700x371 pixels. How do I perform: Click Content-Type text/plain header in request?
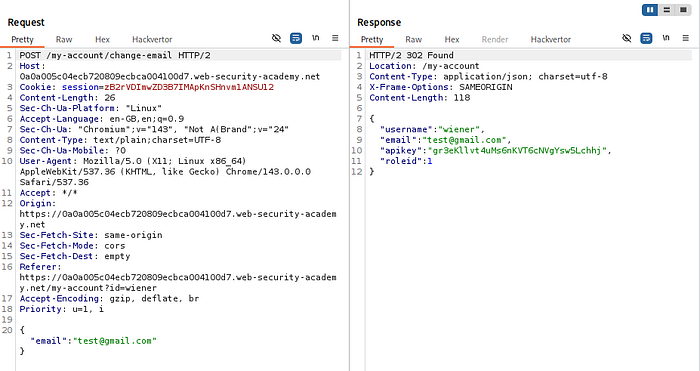(120, 140)
